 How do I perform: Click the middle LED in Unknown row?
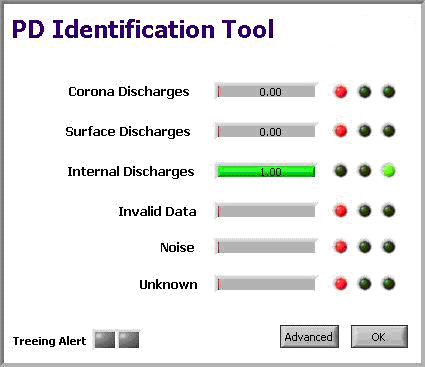tap(365, 284)
